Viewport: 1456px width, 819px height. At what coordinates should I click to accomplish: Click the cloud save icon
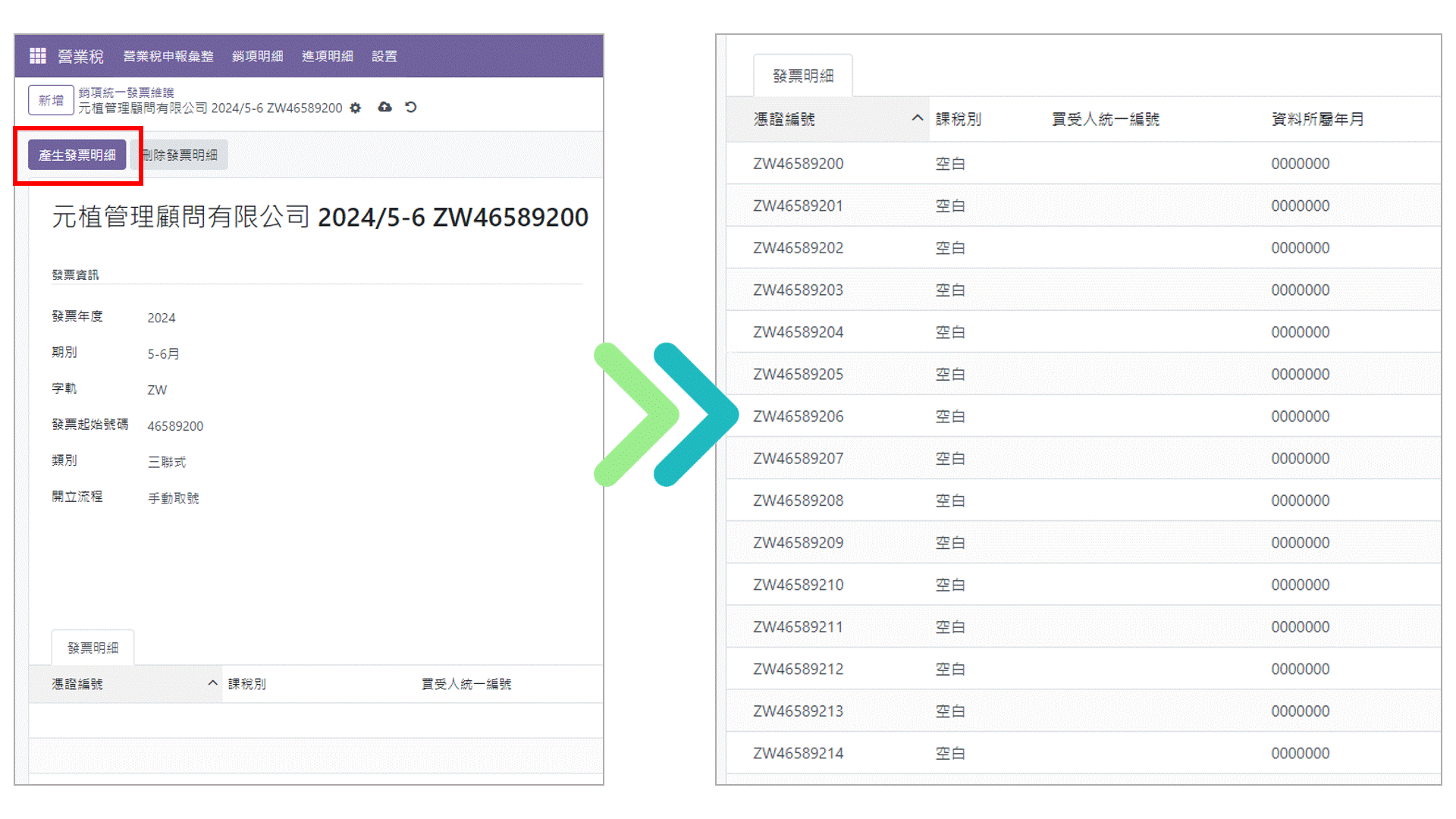385,107
